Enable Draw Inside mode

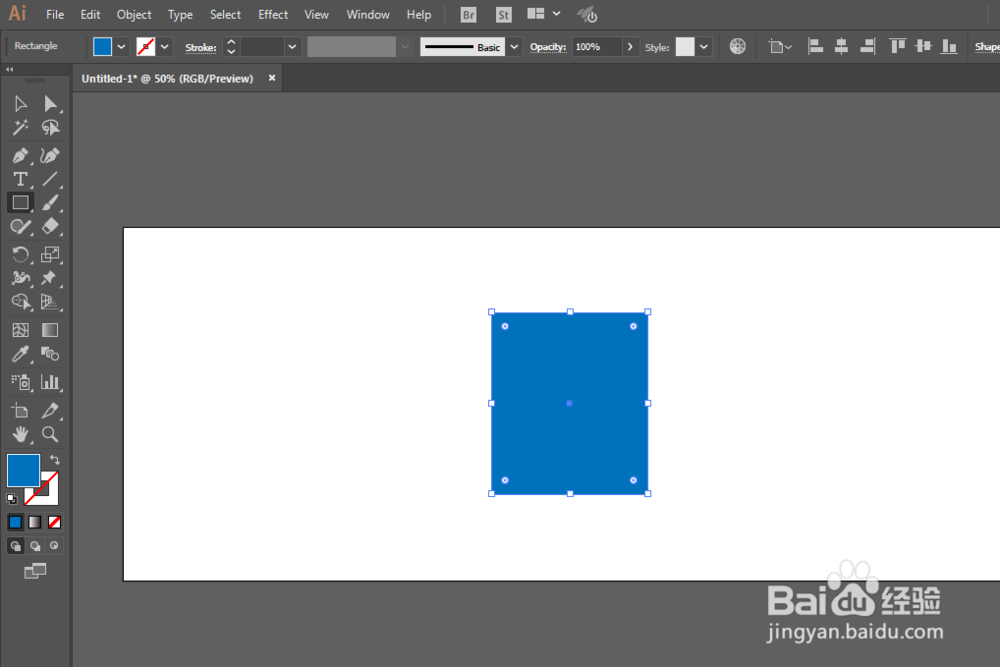[54, 546]
